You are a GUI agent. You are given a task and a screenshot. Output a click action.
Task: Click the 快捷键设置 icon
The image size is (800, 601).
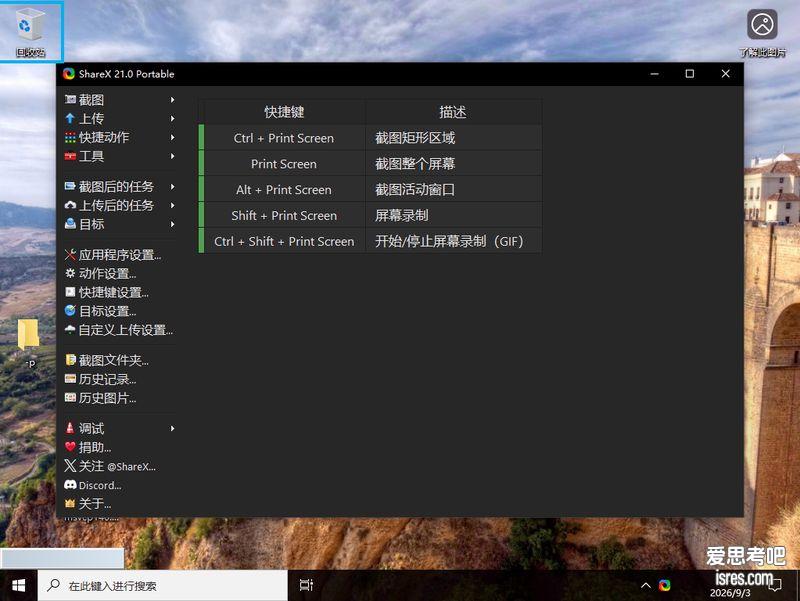(70, 292)
